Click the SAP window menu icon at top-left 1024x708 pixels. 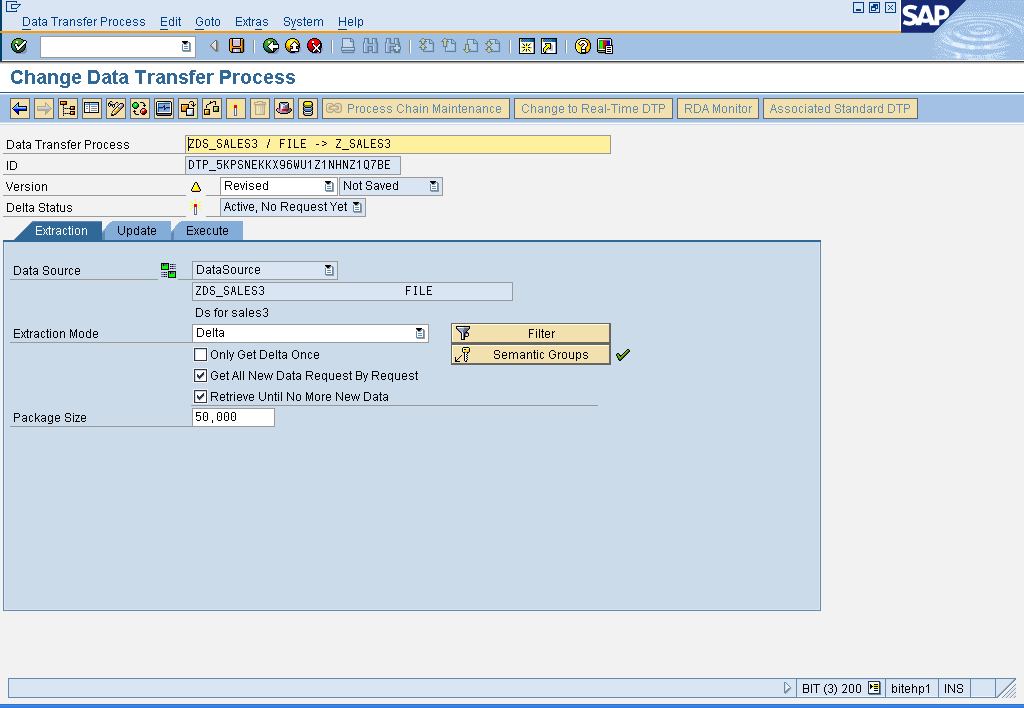click(x=12, y=7)
